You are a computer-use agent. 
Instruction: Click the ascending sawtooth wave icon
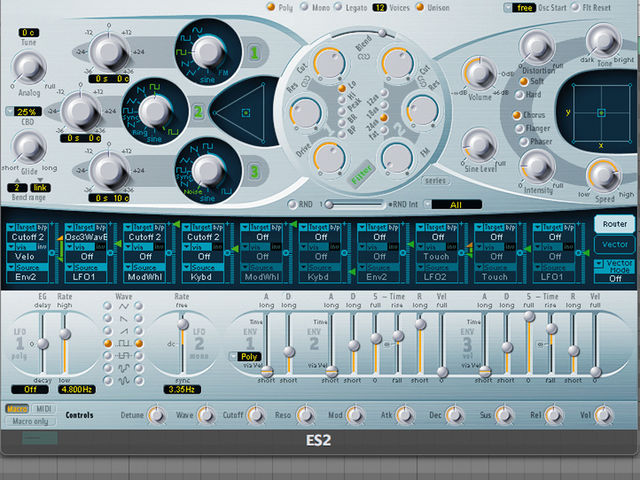coord(123,331)
